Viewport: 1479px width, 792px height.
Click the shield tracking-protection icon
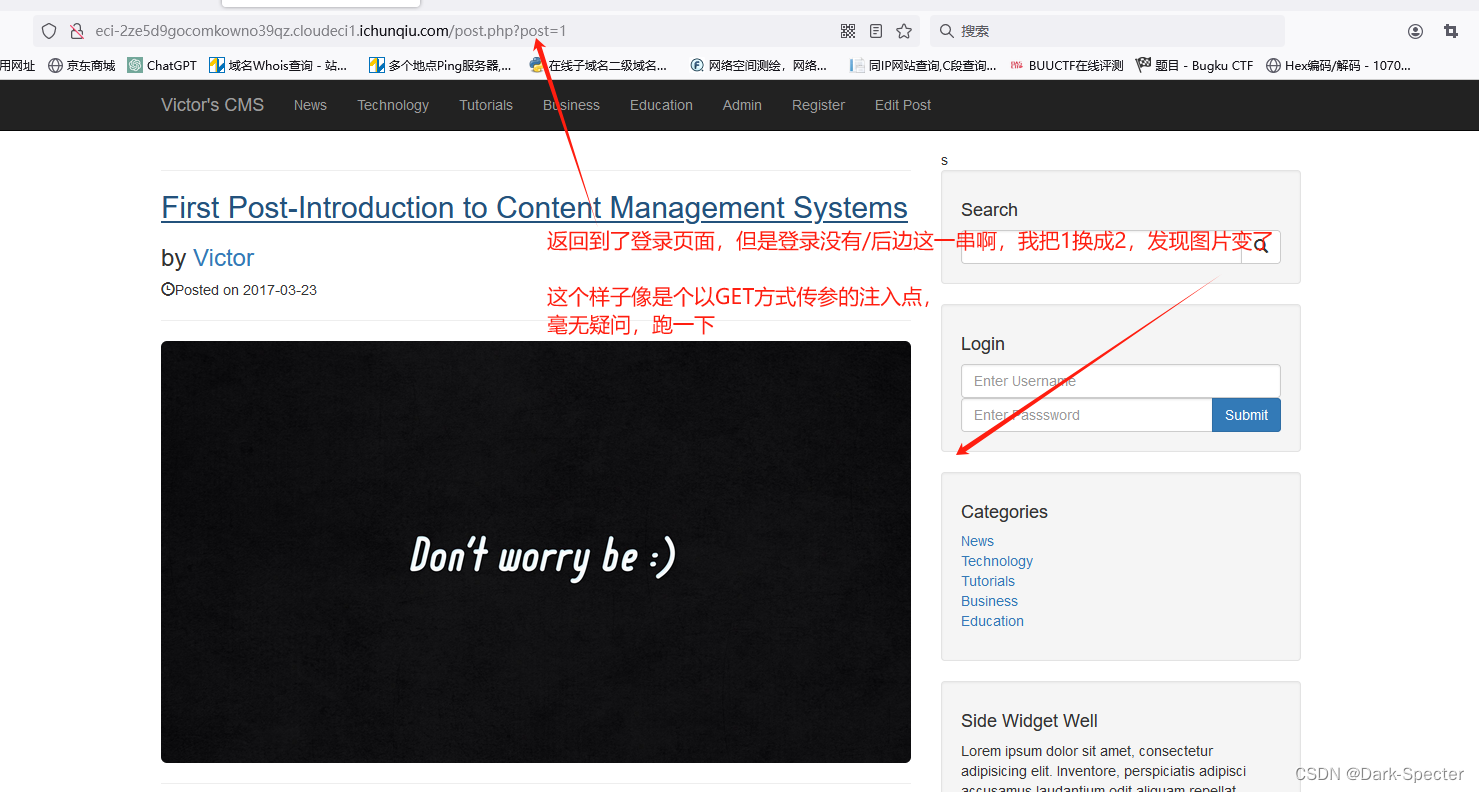point(48,31)
